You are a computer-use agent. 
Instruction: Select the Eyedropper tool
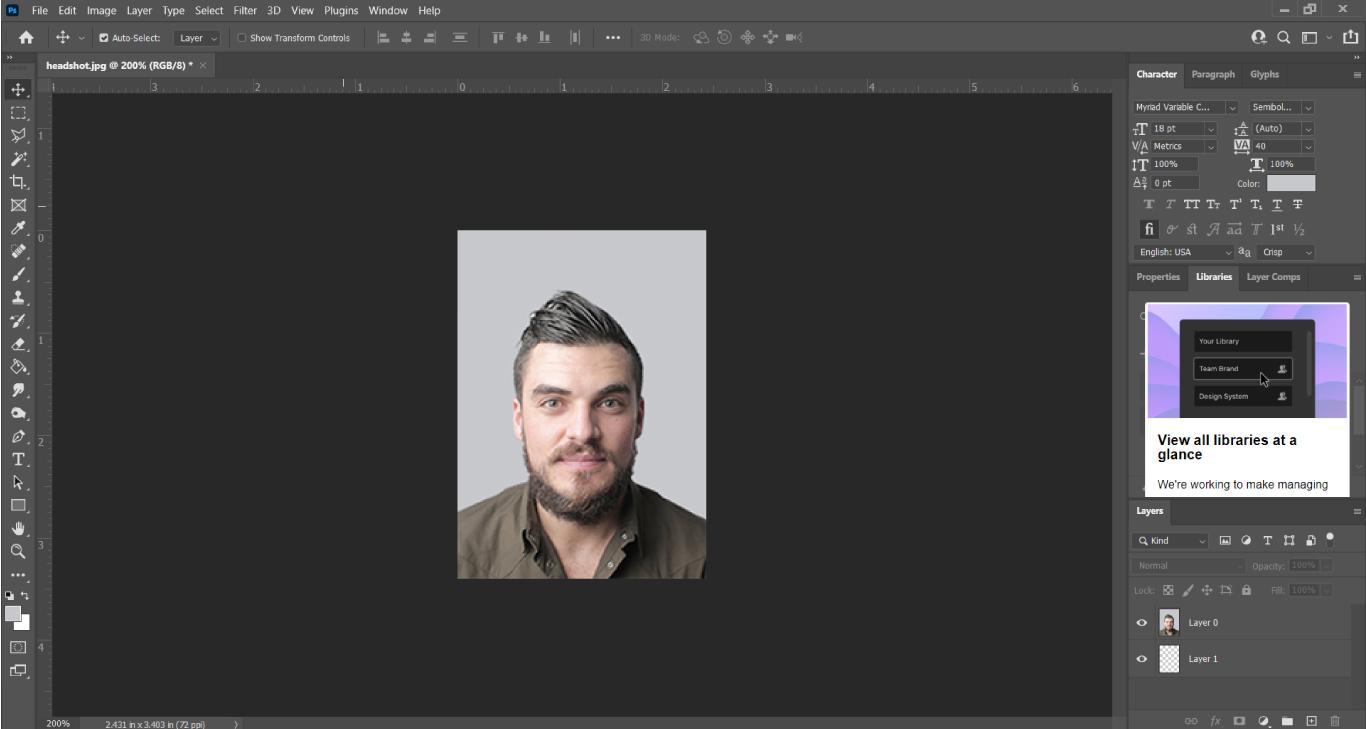pos(18,228)
